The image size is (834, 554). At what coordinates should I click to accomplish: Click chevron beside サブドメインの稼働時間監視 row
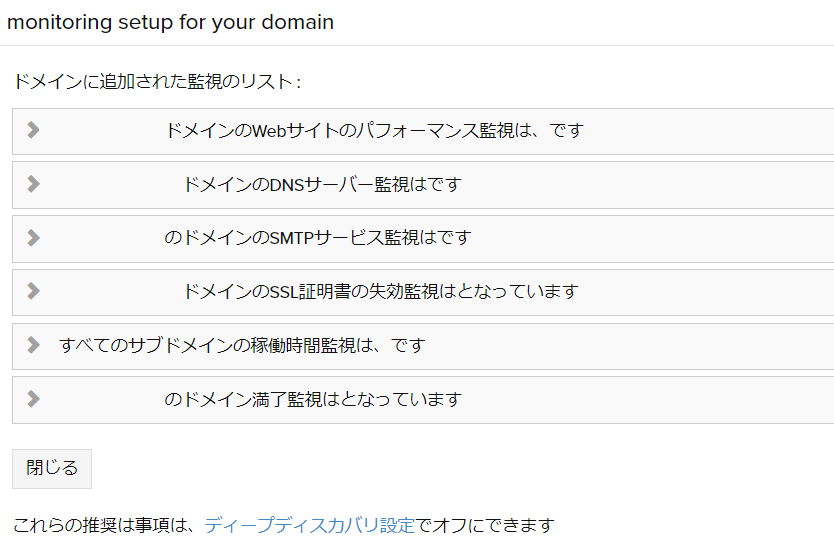click(x=33, y=345)
